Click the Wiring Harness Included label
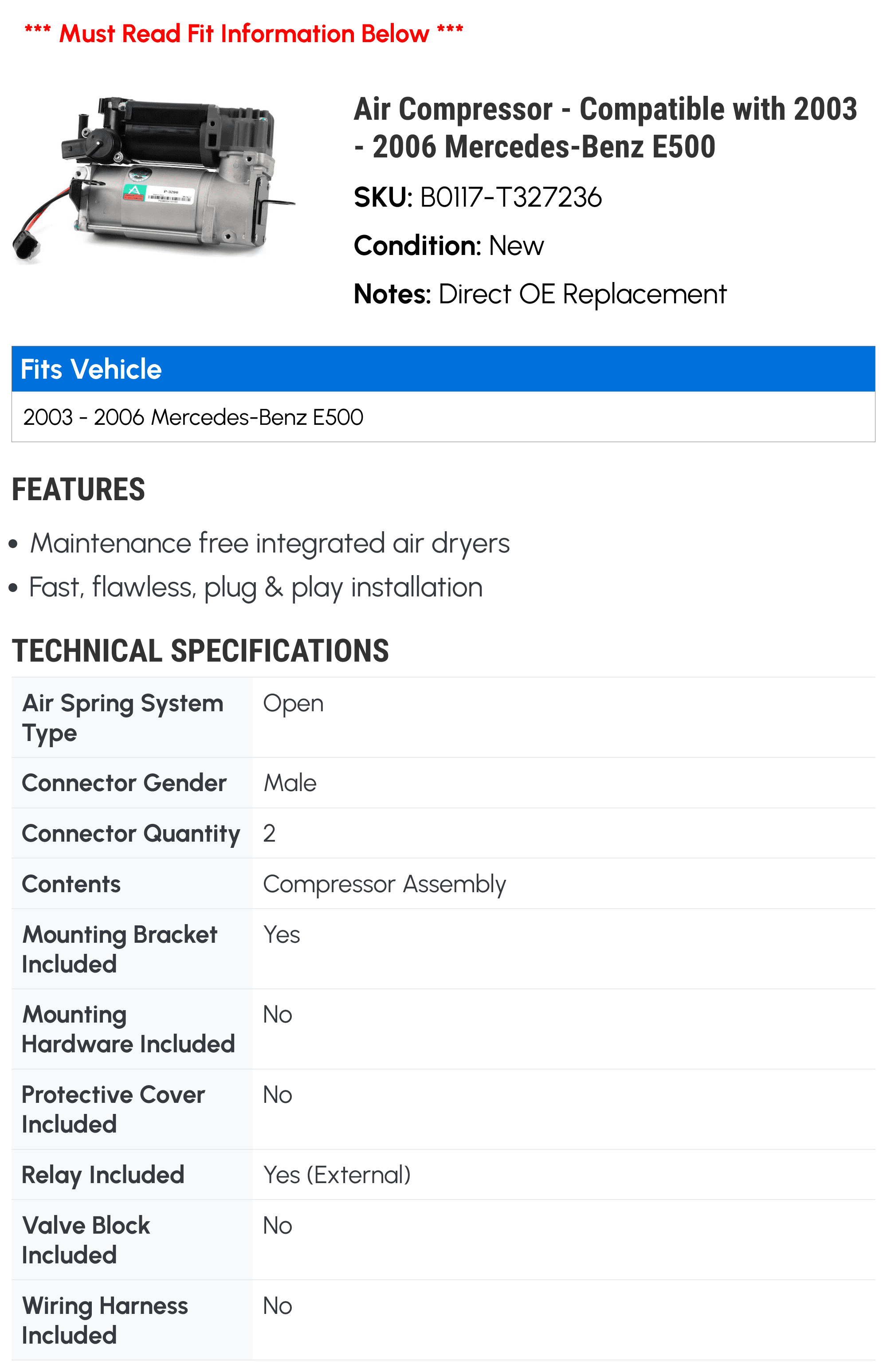Image resolution: width=887 pixels, height=1372 pixels. pyautogui.click(x=105, y=1320)
